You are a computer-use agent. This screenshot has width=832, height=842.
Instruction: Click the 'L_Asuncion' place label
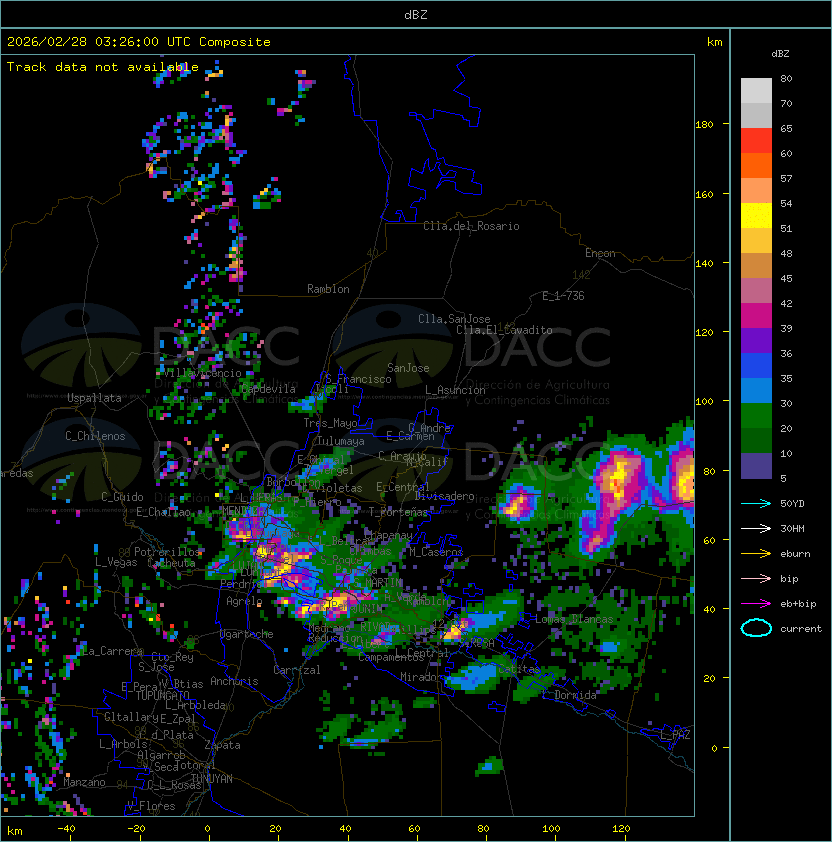455,390
